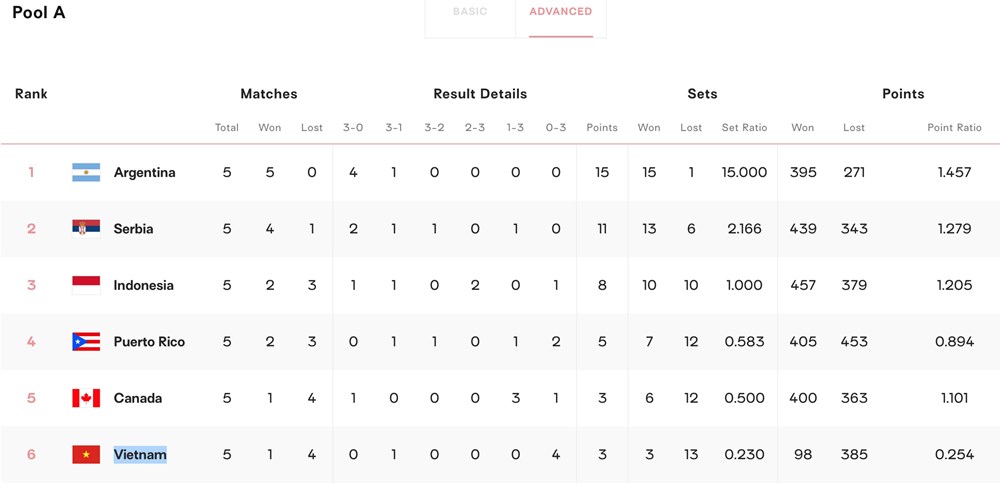Open the Argentina team link

click(x=144, y=173)
